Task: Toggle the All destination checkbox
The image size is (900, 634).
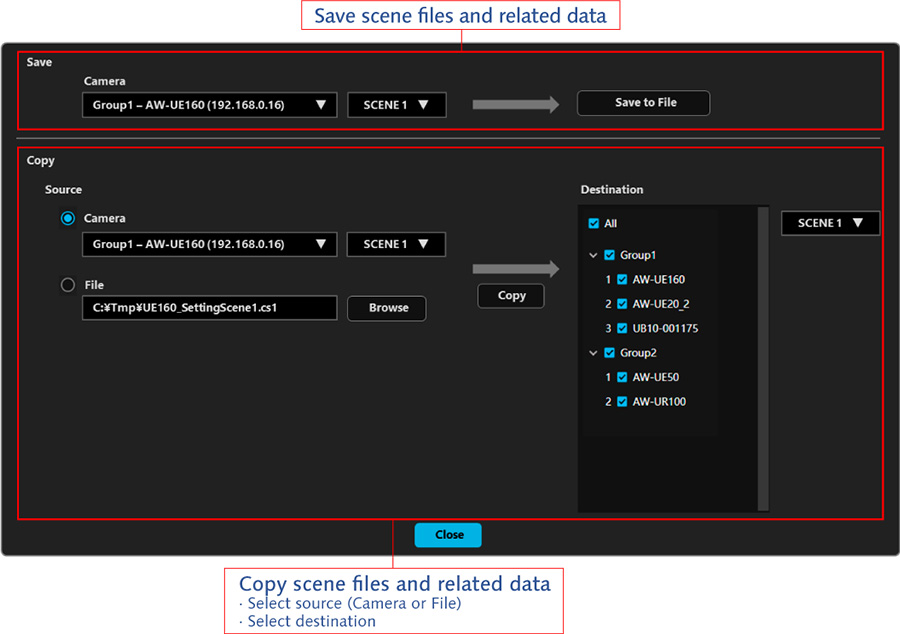Action: [594, 223]
